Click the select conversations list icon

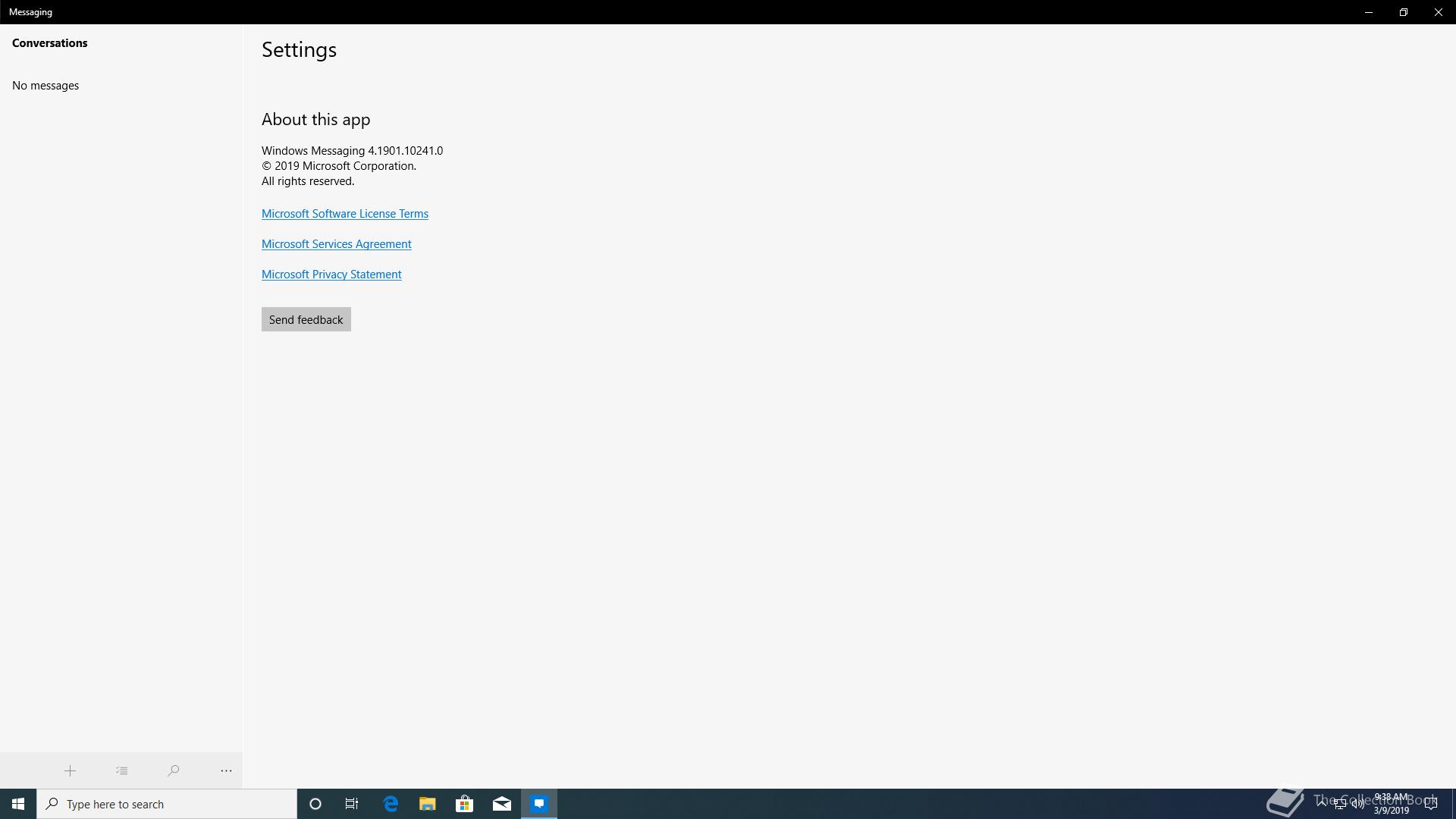tap(121, 770)
